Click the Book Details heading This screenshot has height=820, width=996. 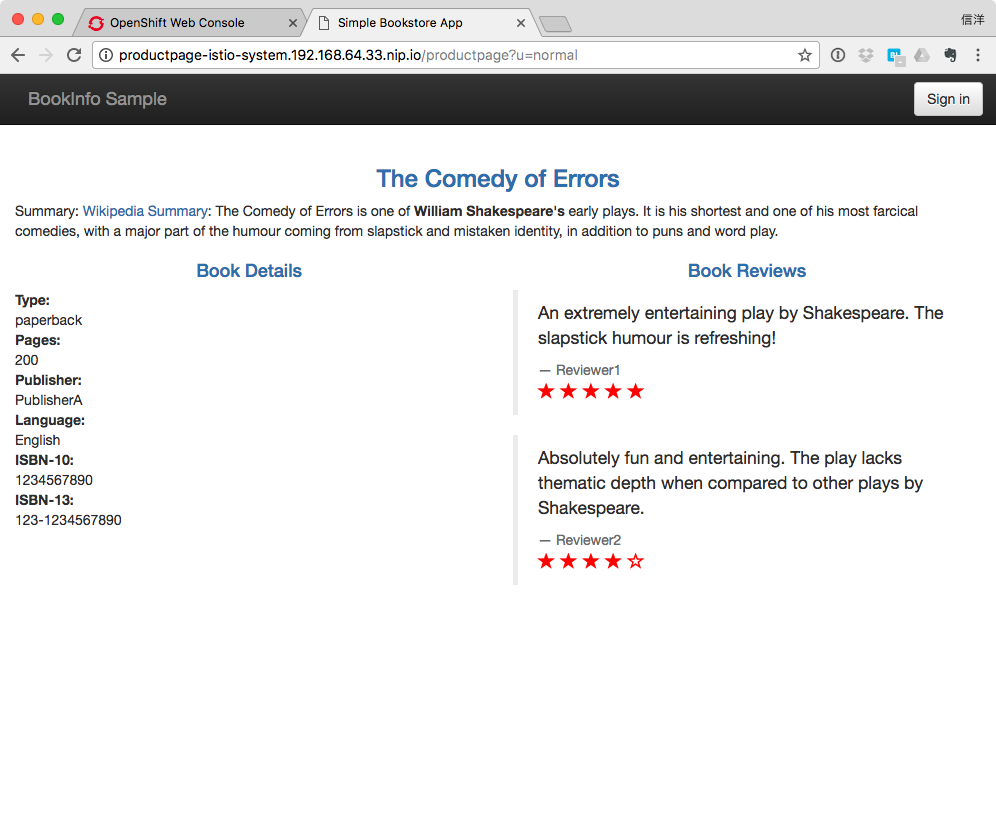249,271
